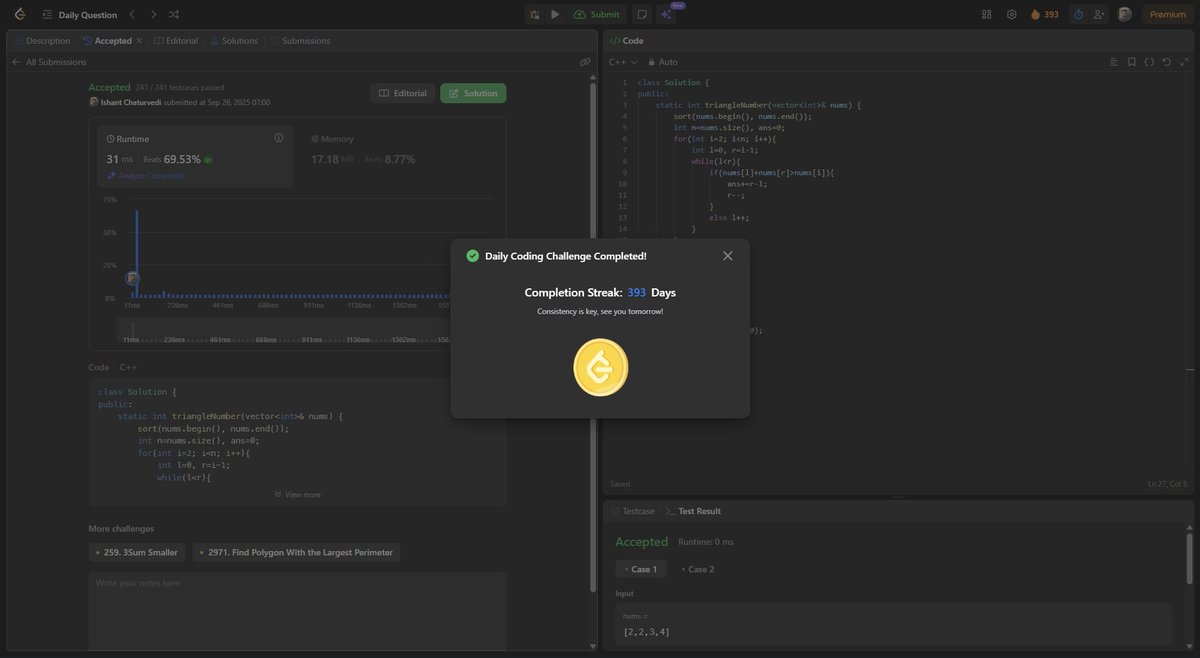
Task: Reset code with the undo icon
Action: tap(1167, 62)
